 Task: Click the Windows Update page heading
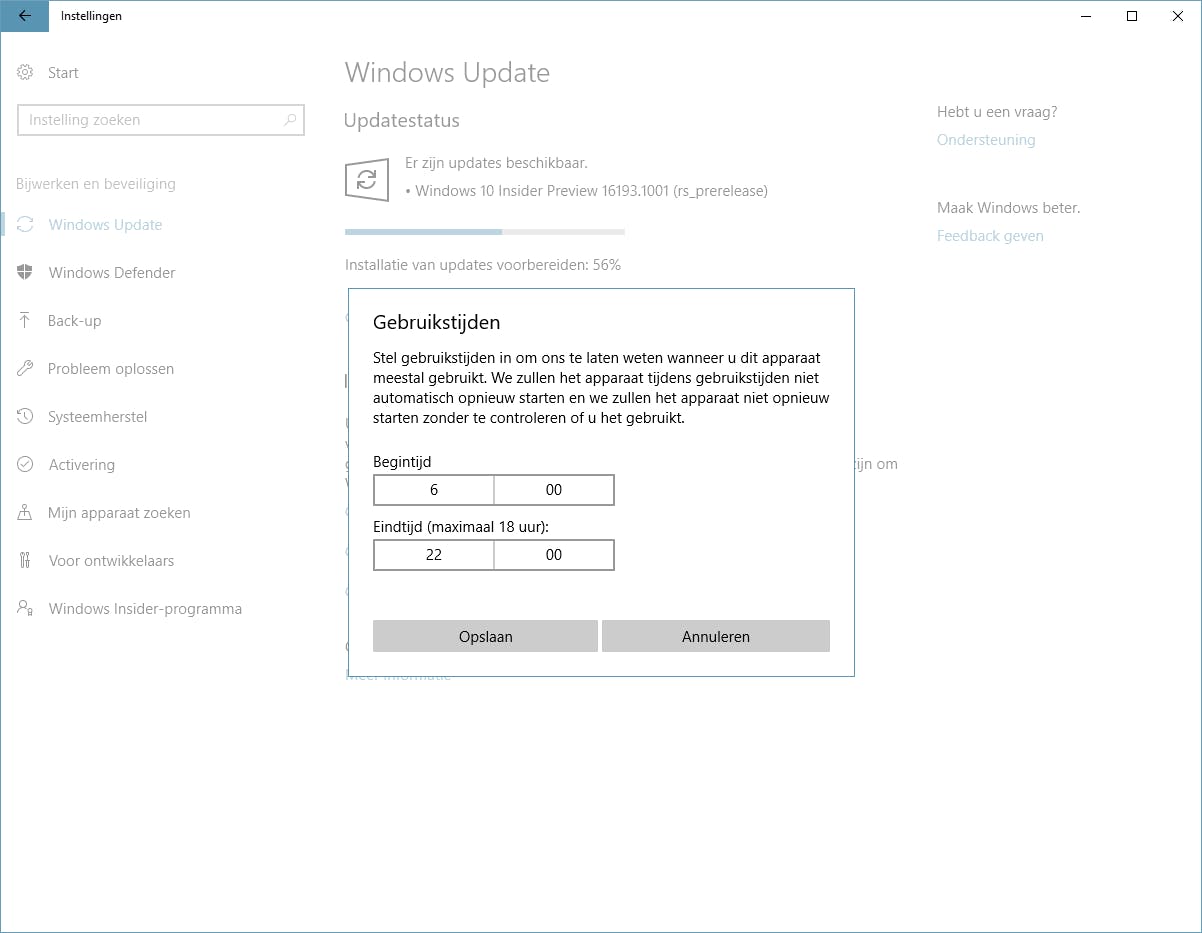pyautogui.click(x=447, y=73)
